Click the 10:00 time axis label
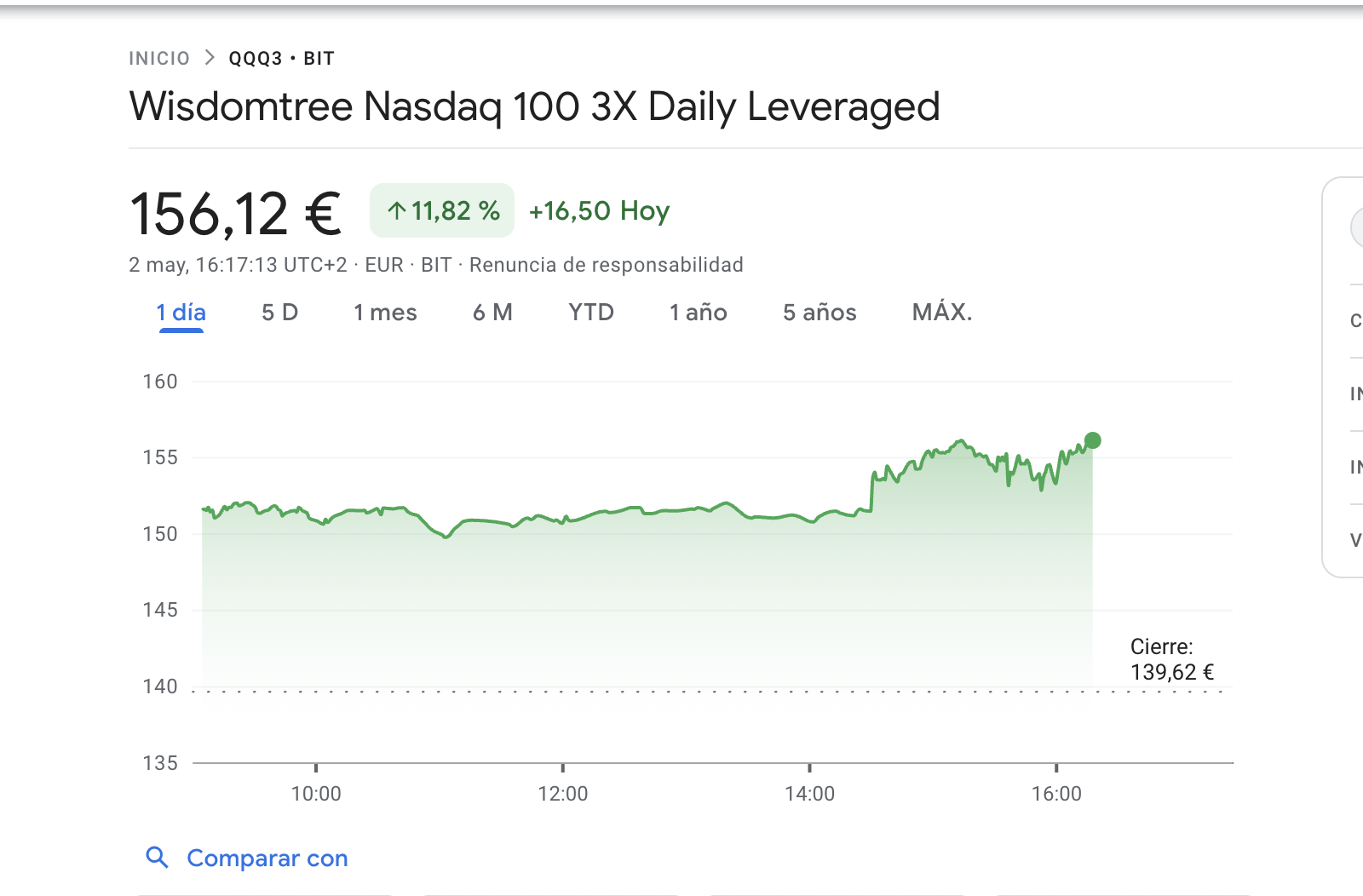 [316, 794]
